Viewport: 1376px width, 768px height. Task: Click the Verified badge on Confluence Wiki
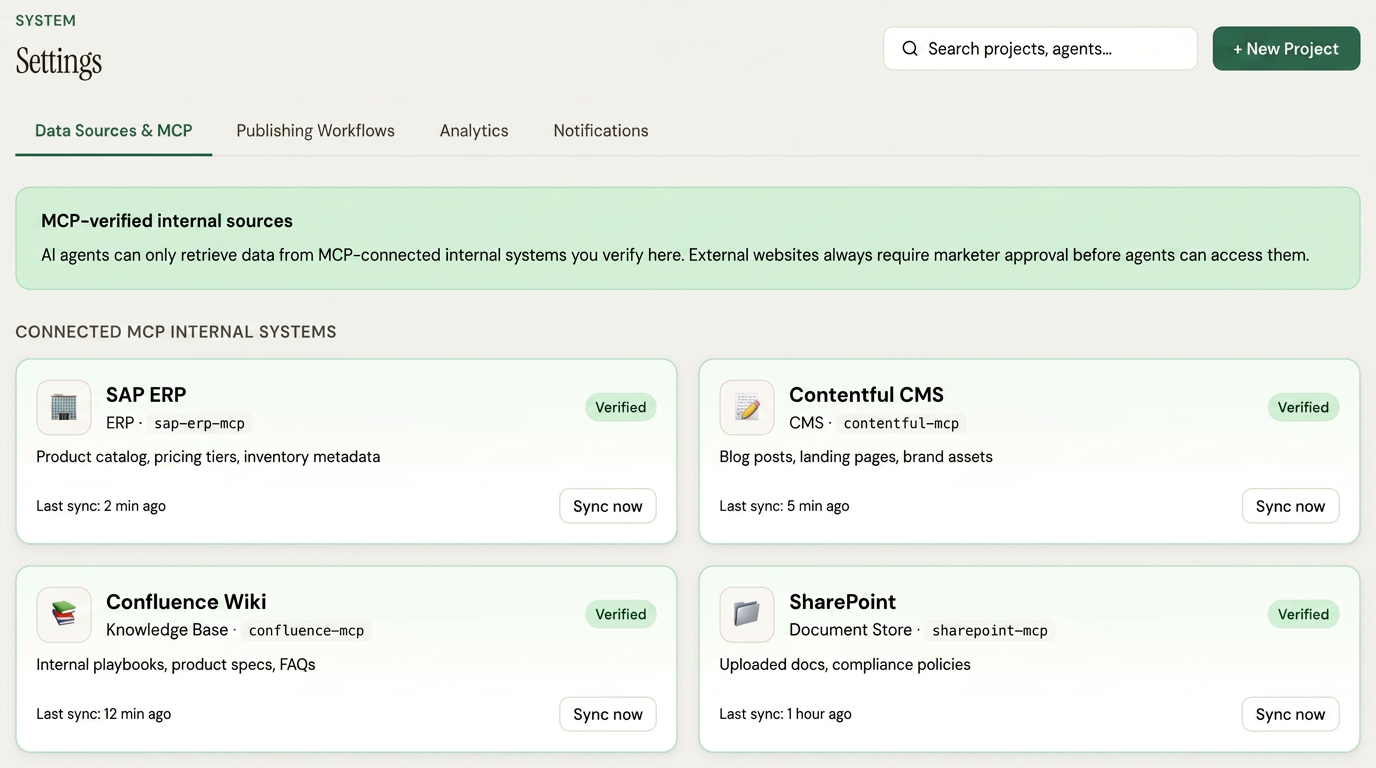(x=621, y=614)
